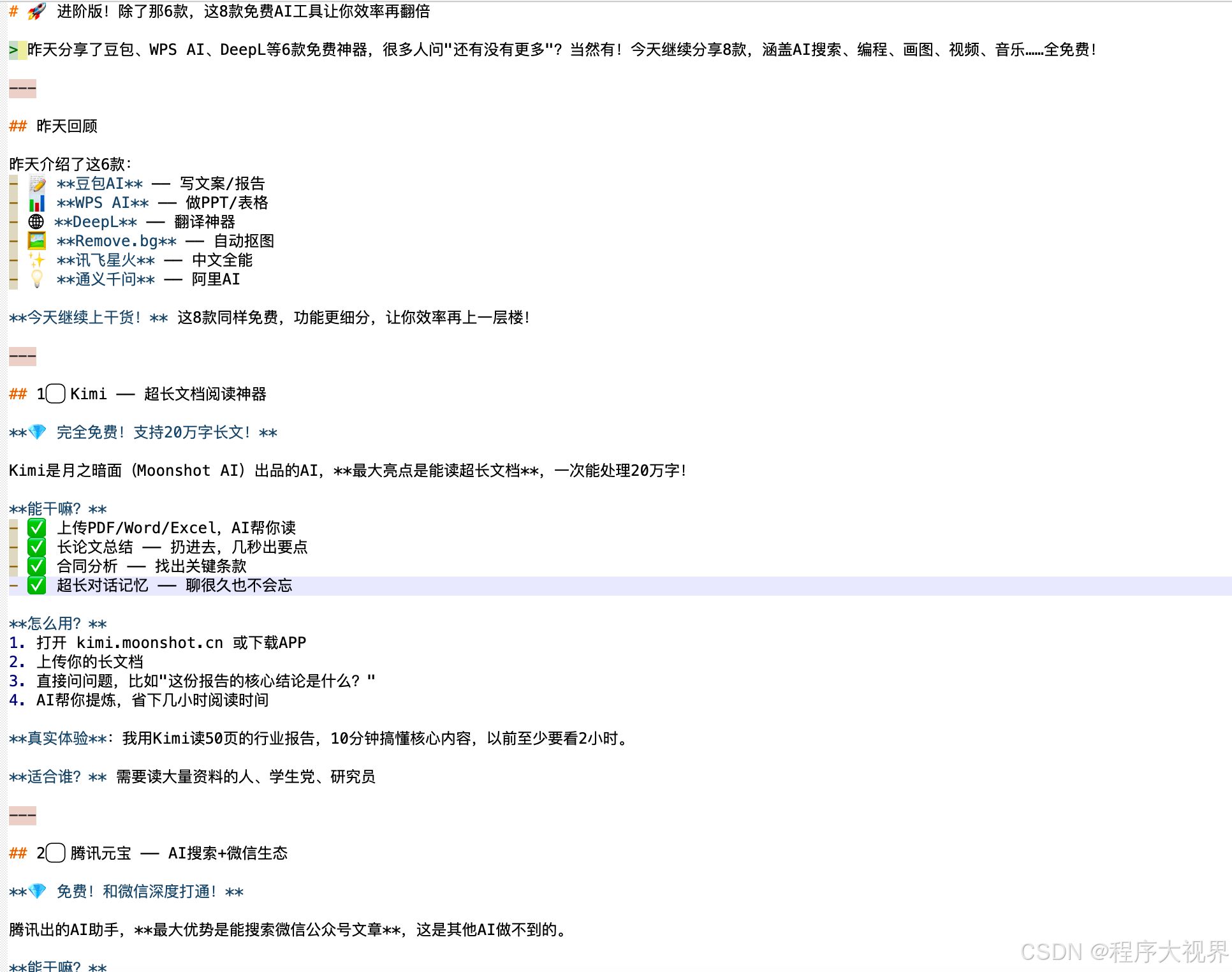1232x972 pixels.
Task: Click the text 'Kimi是月之暗面 (Moonshot AI) 出品的AI'
Action: tap(163, 471)
